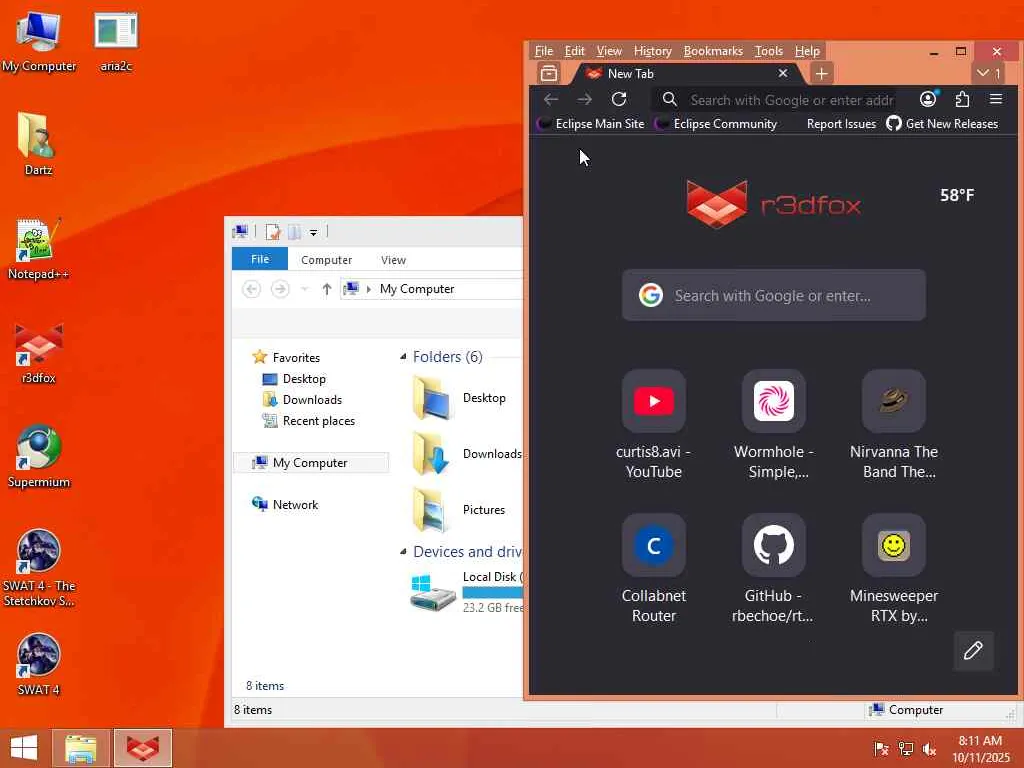Open the Bookmarks menu

tap(713, 51)
